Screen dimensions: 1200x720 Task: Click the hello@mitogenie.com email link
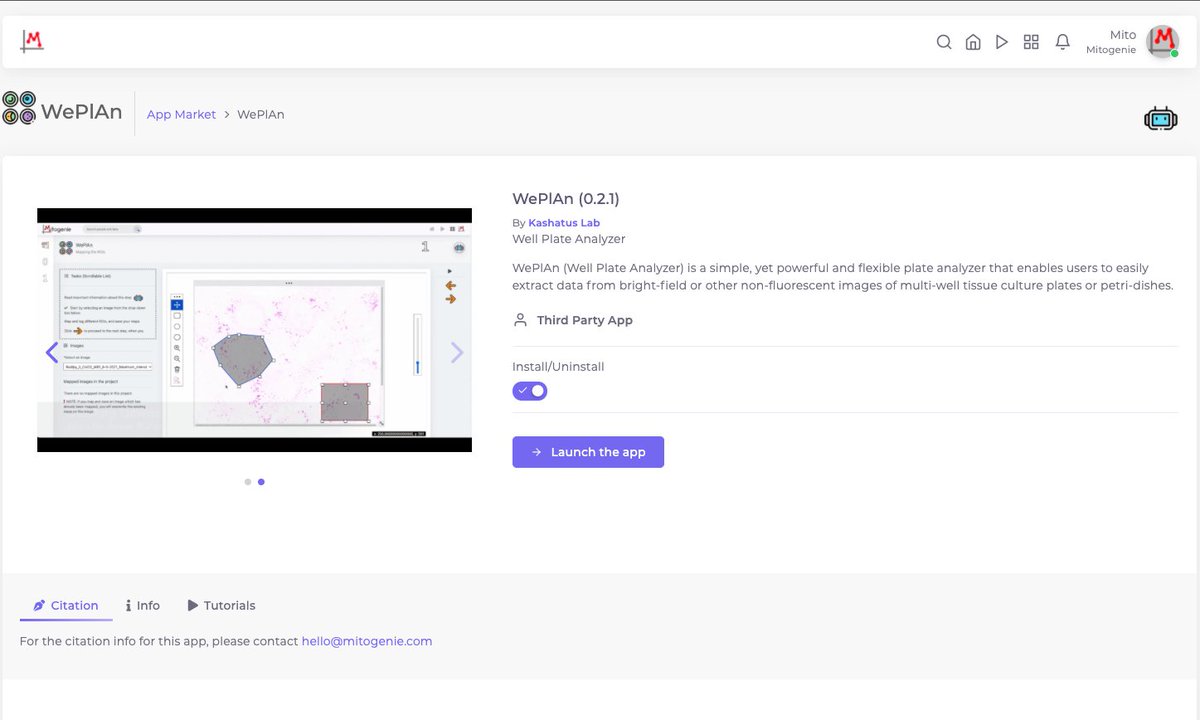click(x=367, y=641)
